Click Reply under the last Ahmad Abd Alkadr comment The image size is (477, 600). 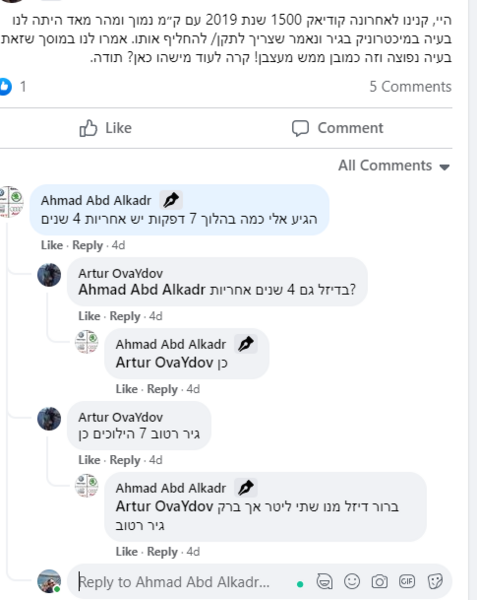click(x=162, y=552)
